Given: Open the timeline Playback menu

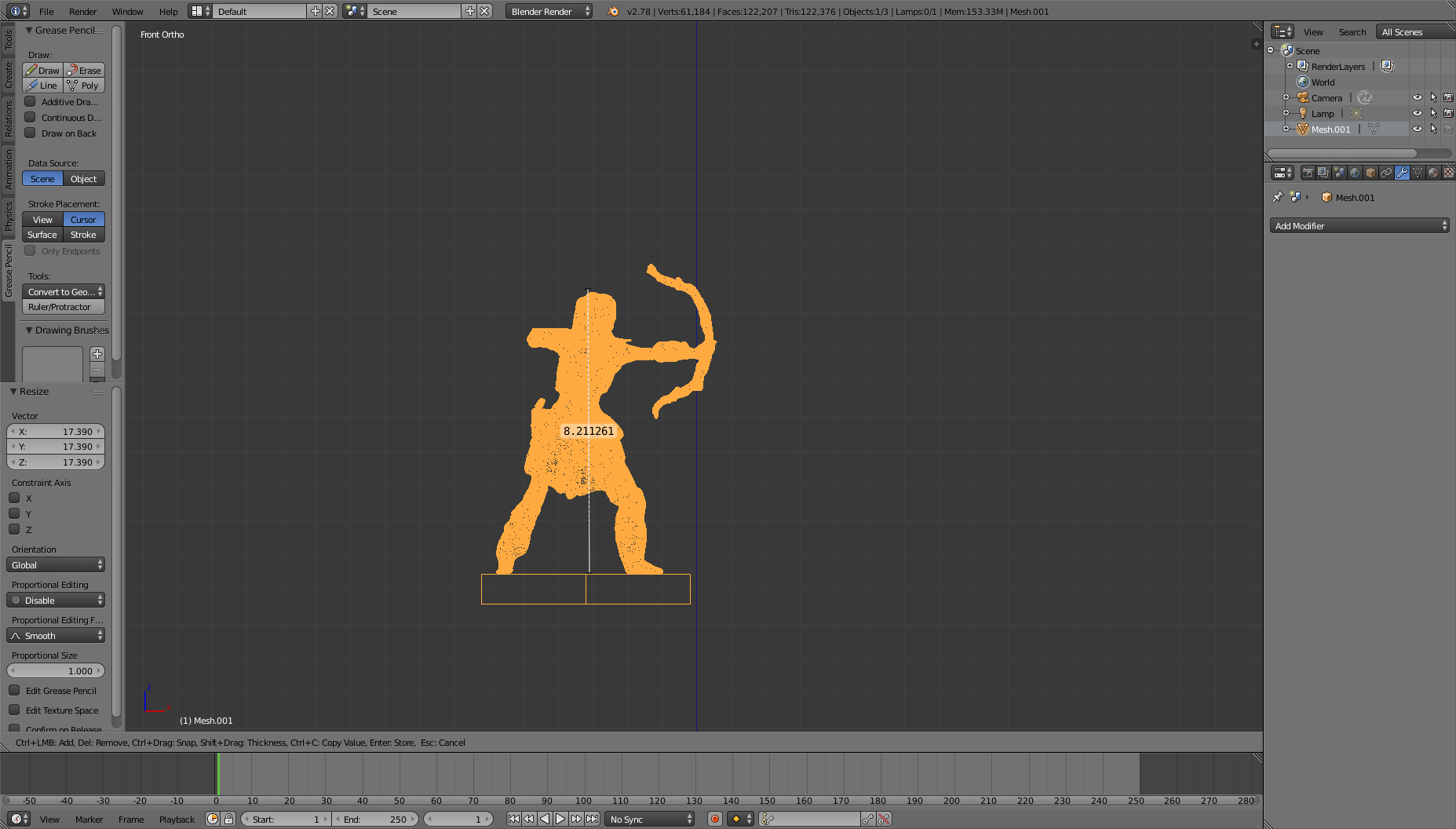Looking at the screenshot, I should tap(177, 819).
